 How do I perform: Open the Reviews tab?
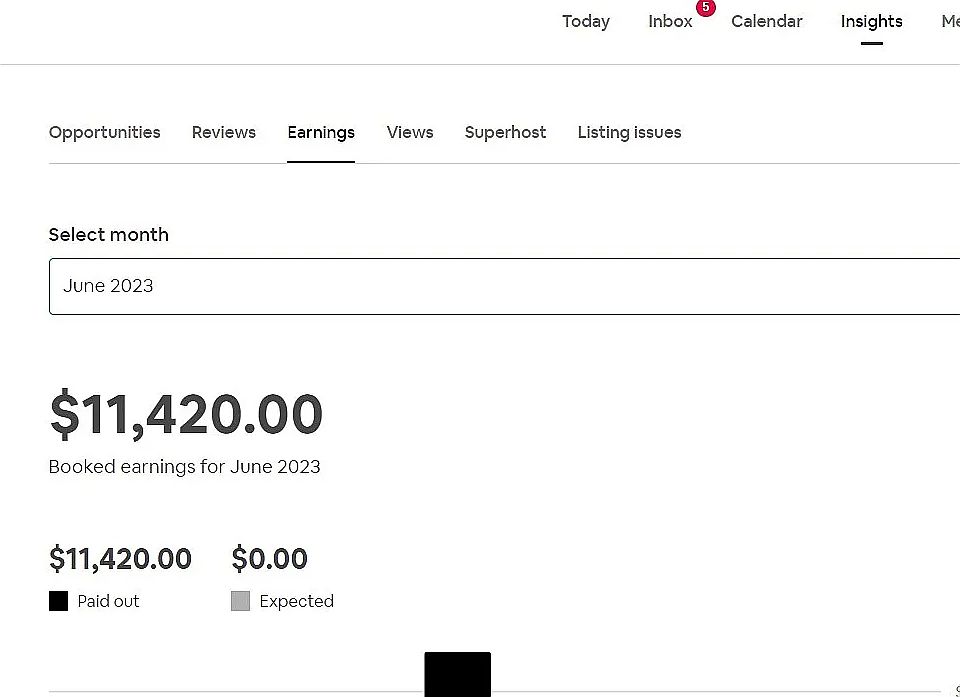(223, 132)
